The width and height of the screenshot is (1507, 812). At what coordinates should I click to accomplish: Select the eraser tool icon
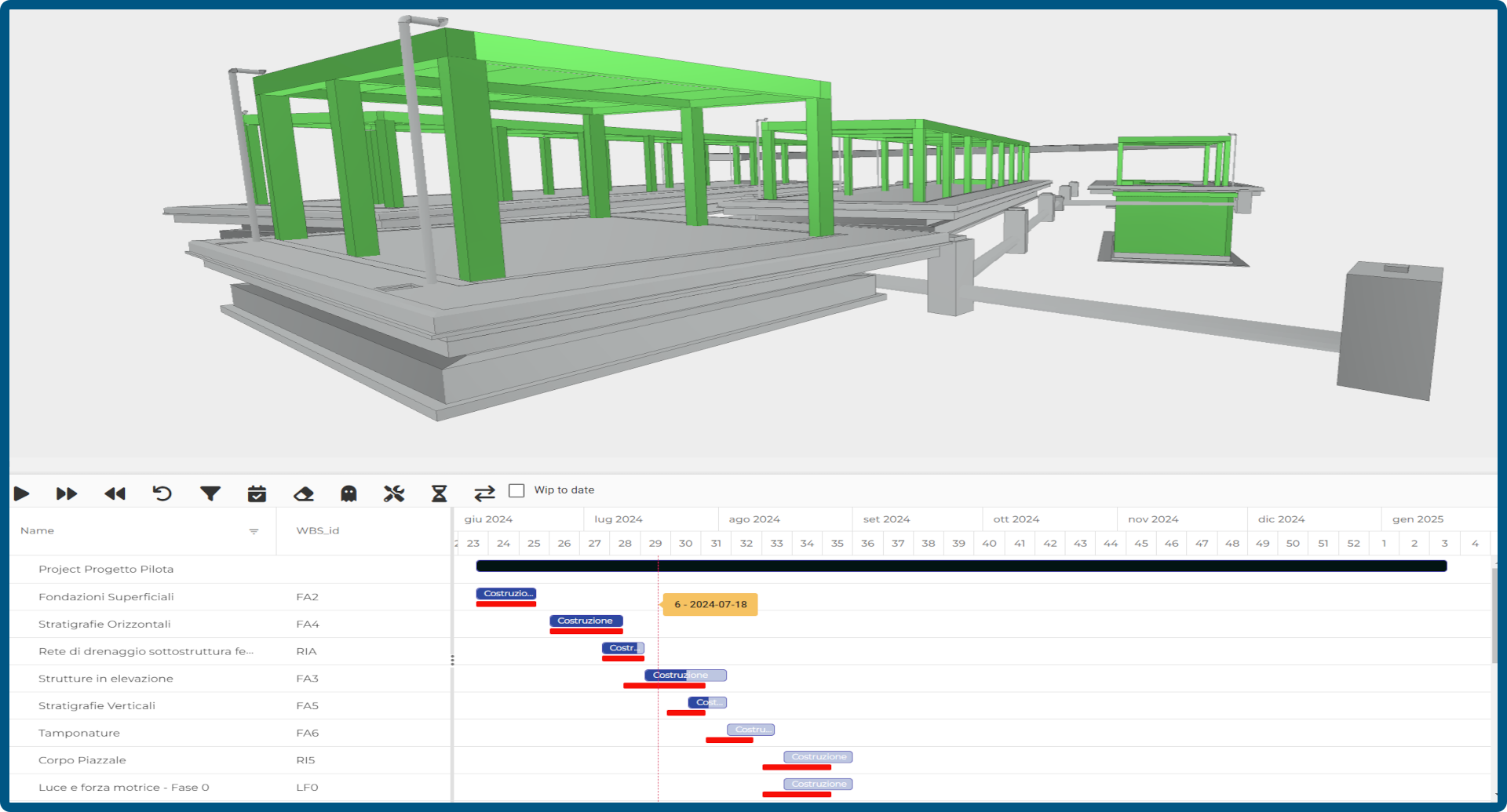(304, 493)
